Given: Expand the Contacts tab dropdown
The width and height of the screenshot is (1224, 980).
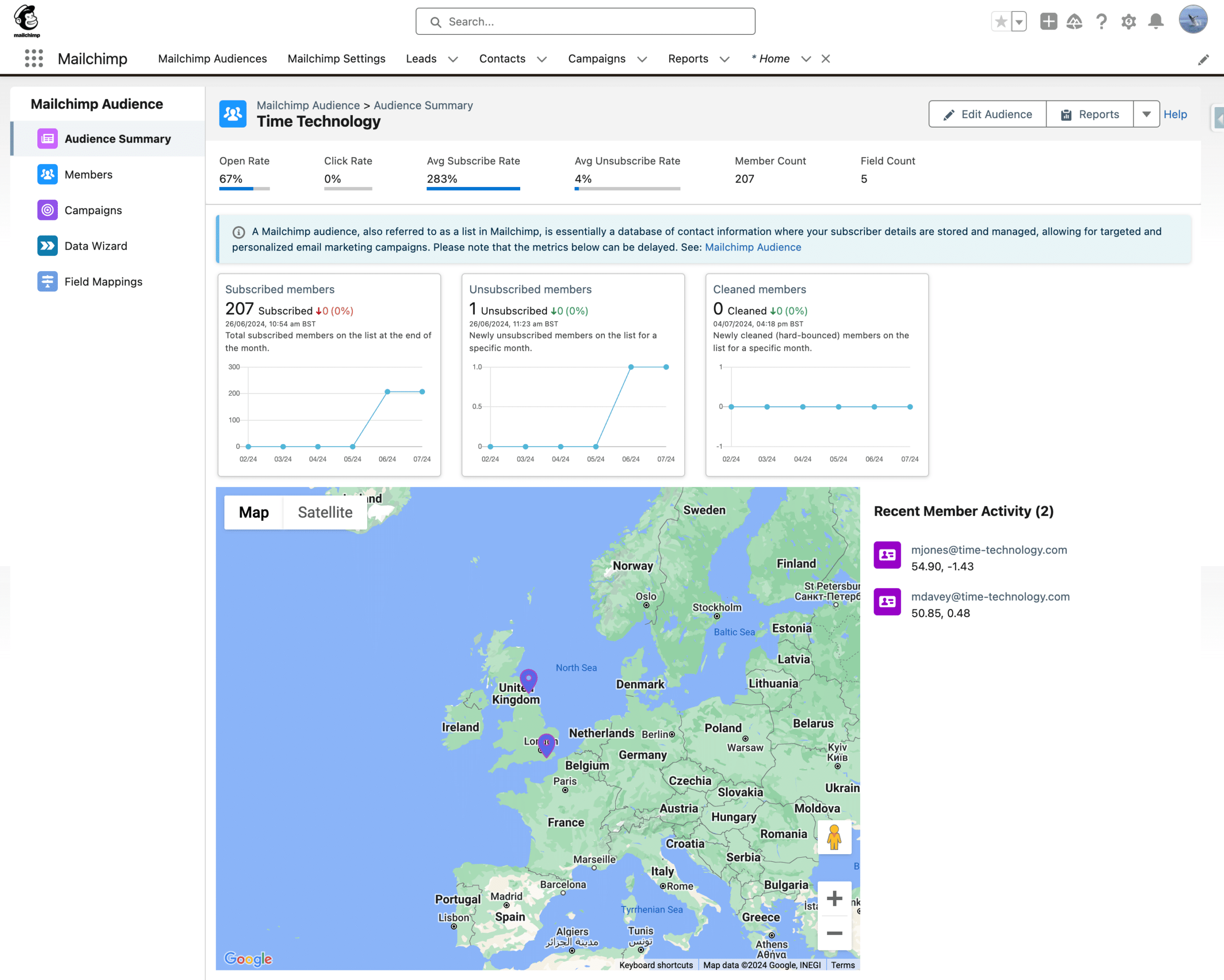Looking at the screenshot, I should (542, 59).
